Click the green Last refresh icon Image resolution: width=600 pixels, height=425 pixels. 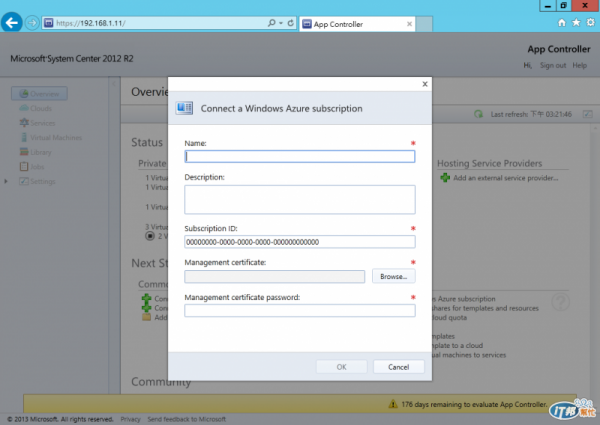478,114
